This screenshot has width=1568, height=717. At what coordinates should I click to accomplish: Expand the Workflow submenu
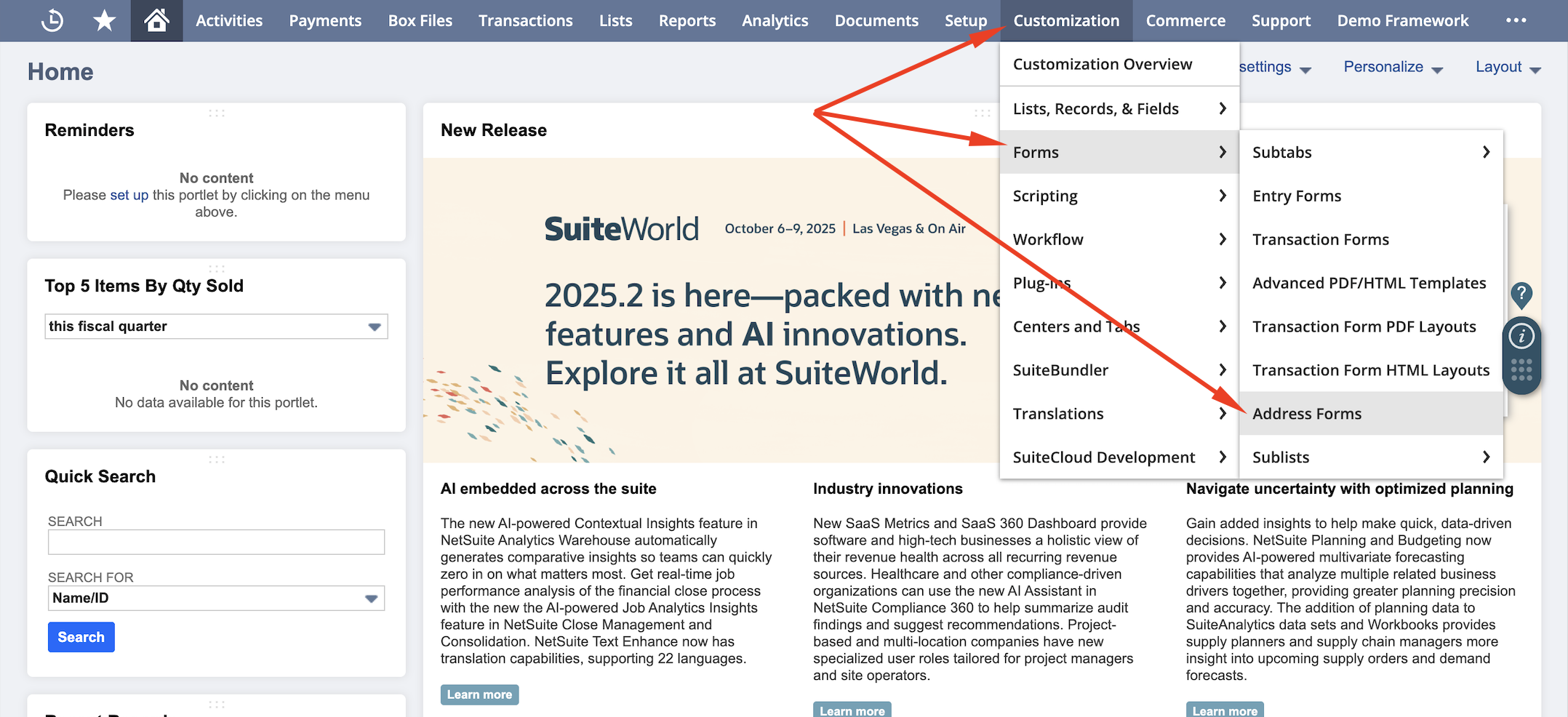1119,239
